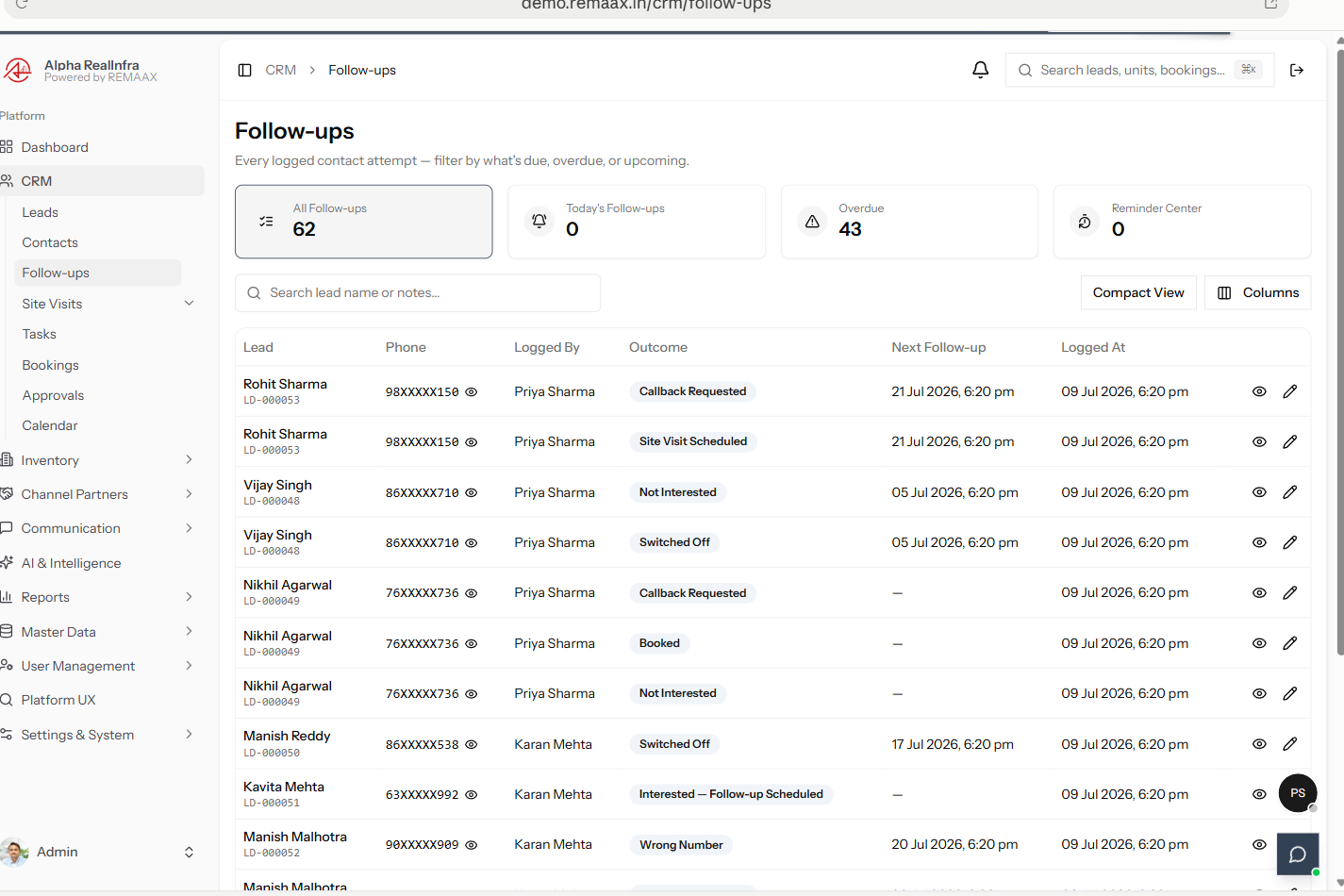View Vijay Singh's Not Interested follow-up details
Viewport: 1344px width, 896px height.
[x=1259, y=492]
